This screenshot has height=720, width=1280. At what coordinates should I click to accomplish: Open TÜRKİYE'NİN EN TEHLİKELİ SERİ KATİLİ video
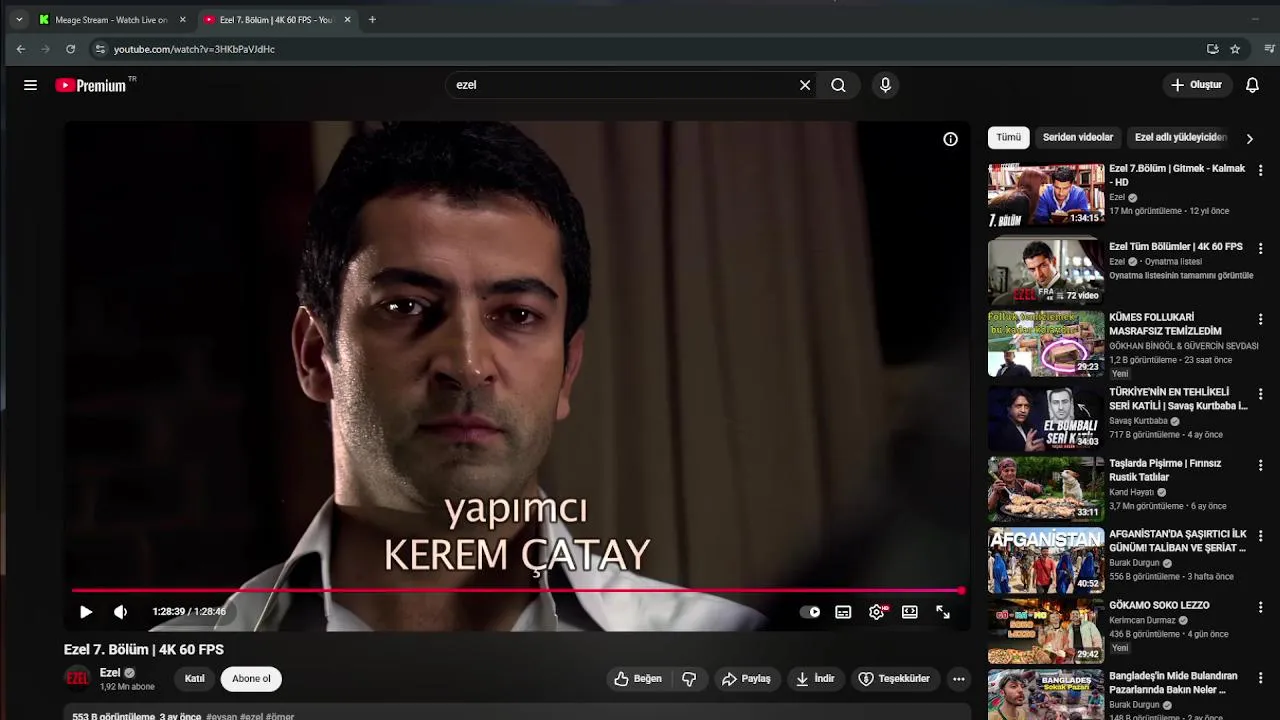[x=1178, y=399]
